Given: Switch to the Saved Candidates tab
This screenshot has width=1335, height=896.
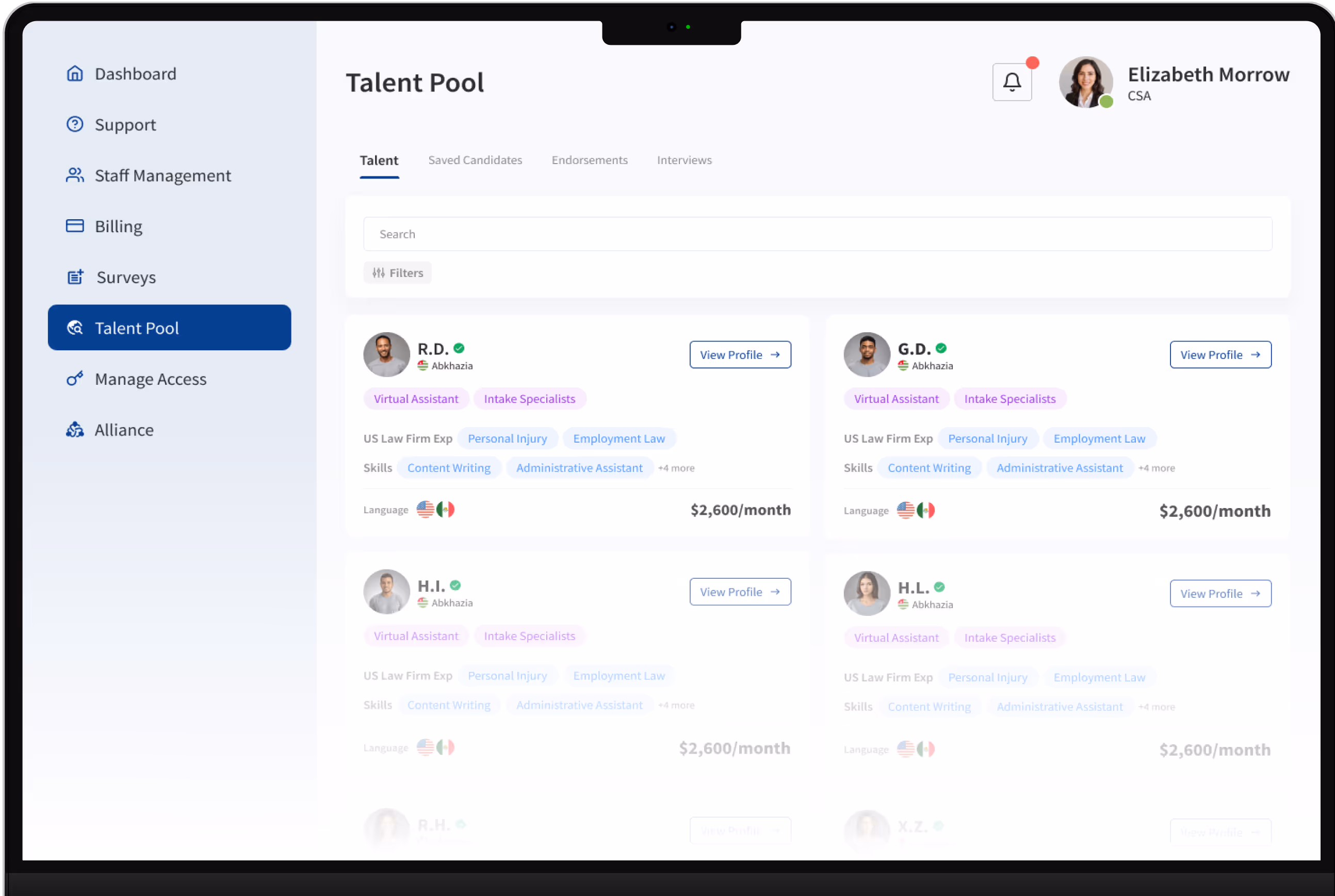Looking at the screenshot, I should 475,160.
